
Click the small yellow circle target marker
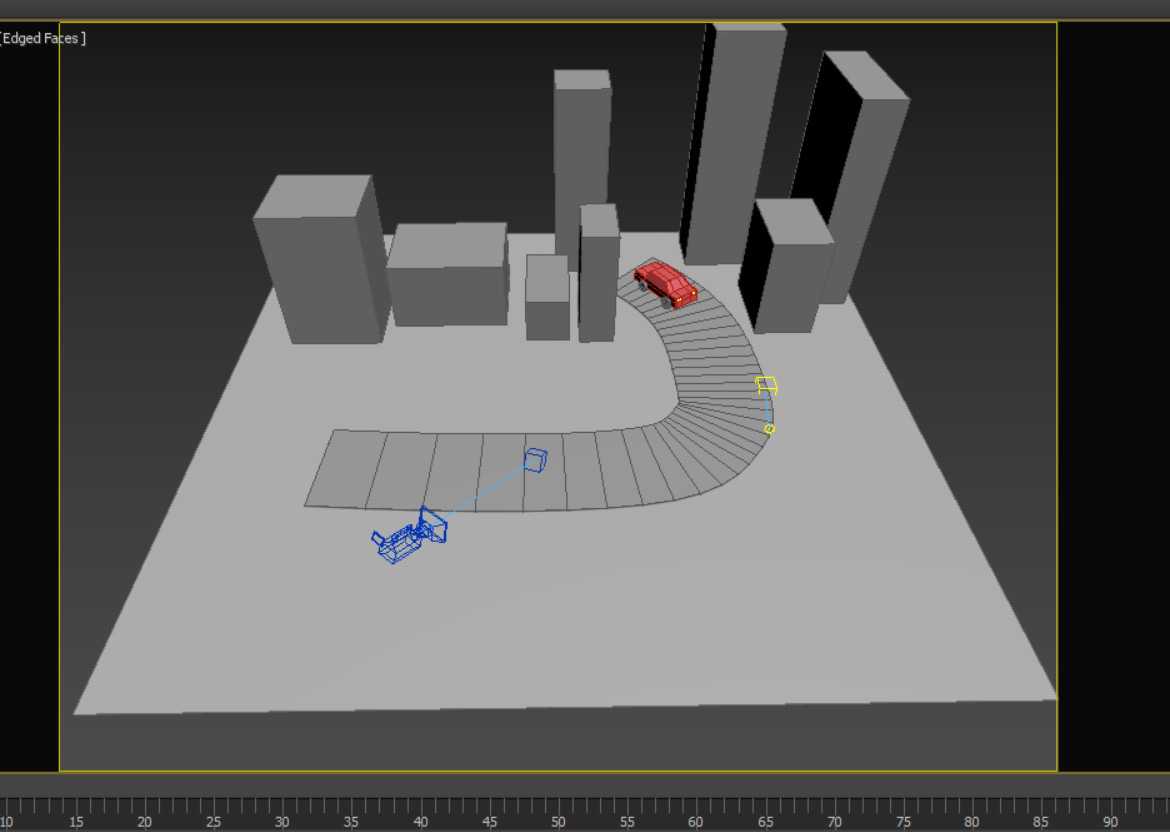click(x=769, y=429)
